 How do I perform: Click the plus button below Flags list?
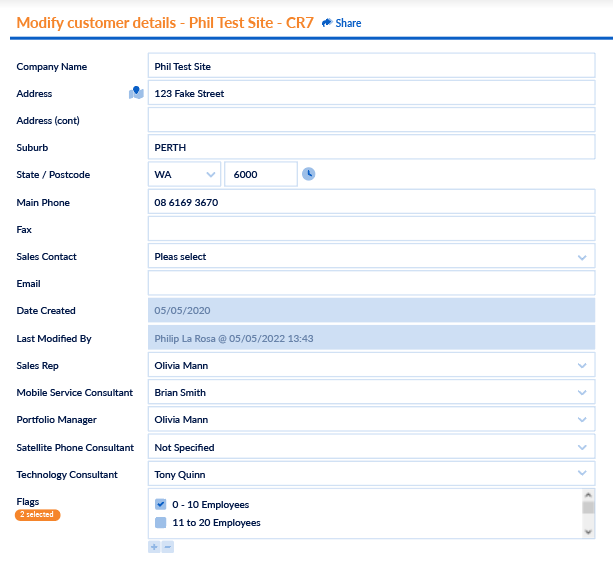(154, 547)
